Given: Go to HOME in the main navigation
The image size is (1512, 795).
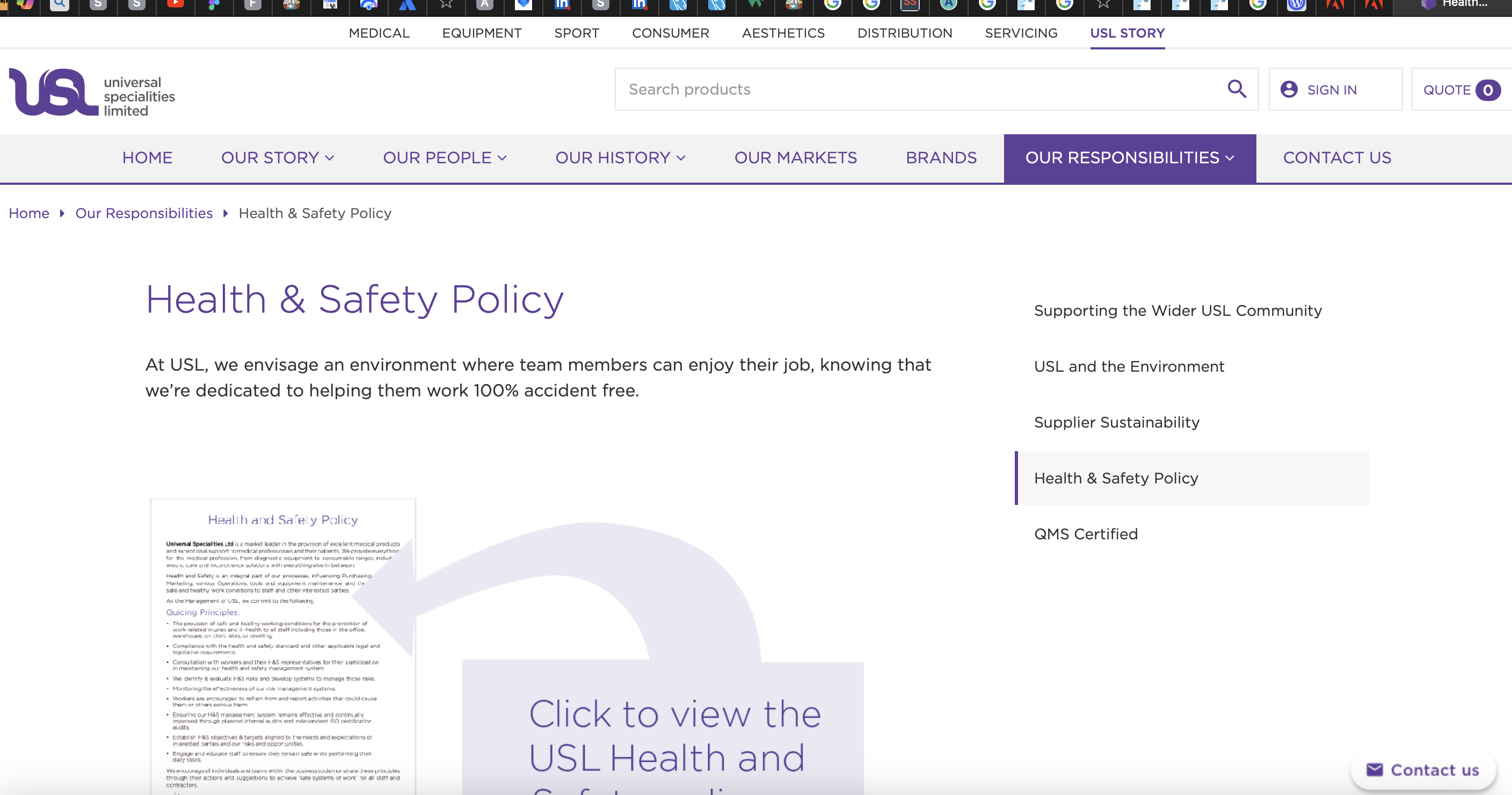Looking at the screenshot, I should (147, 158).
